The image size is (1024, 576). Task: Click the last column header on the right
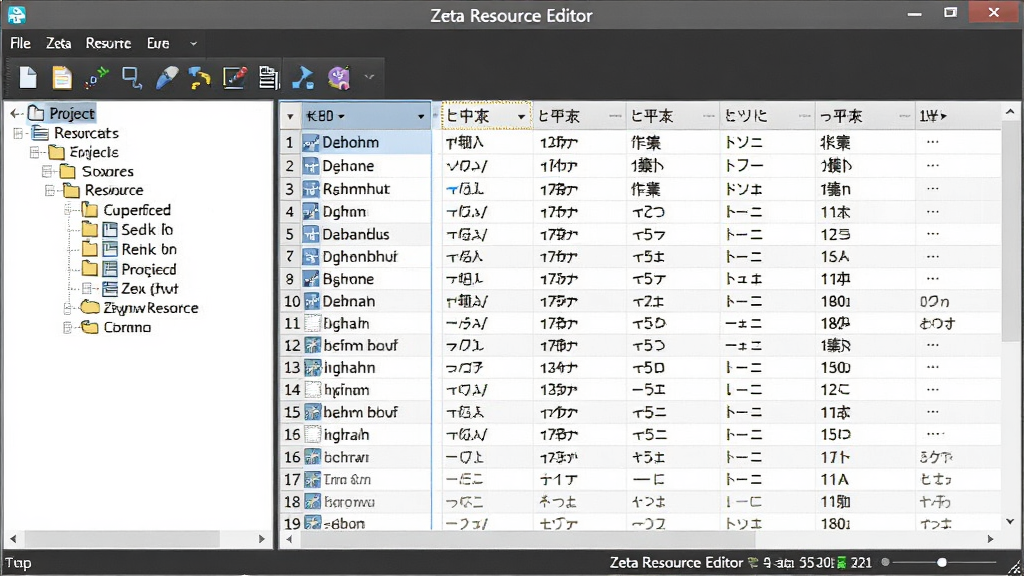point(933,116)
